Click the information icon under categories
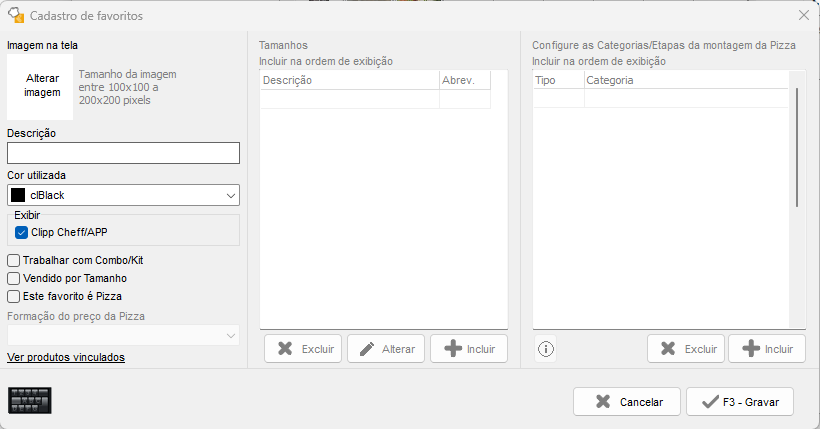The height and width of the screenshot is (429, 820). (x=546, y=349)
